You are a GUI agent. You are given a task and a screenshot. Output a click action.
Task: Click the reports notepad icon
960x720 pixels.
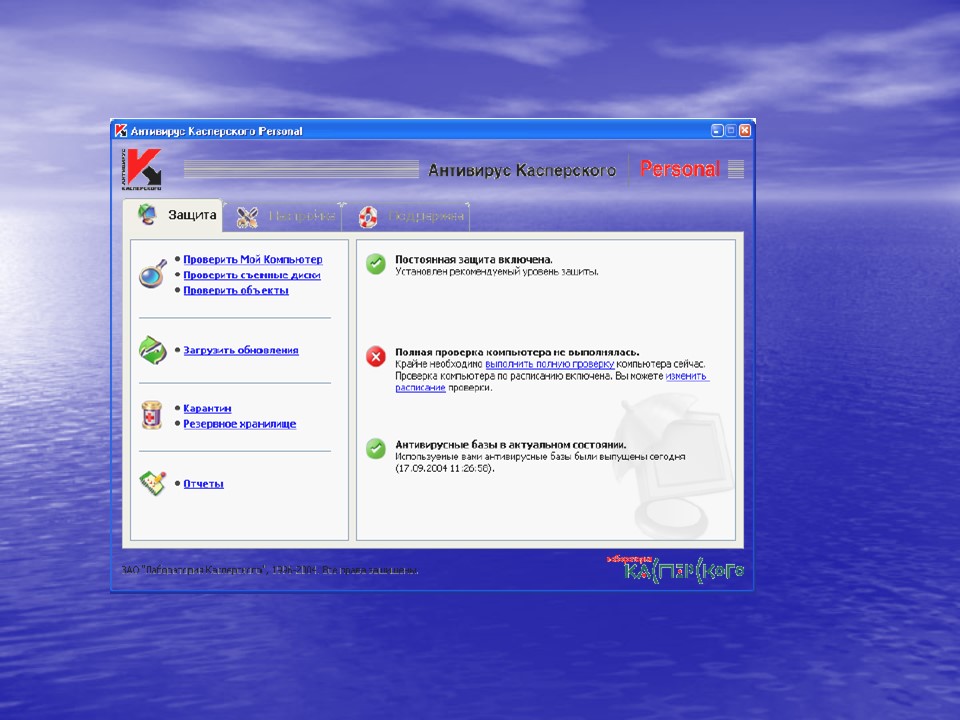click(x=151, y=484)
